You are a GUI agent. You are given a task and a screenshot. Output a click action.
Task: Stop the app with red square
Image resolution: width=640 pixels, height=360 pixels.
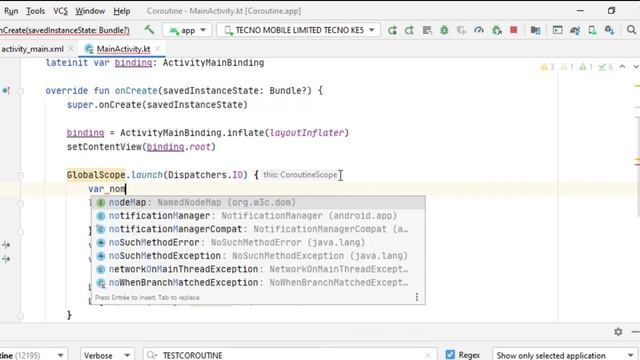[x=514, y=30]
